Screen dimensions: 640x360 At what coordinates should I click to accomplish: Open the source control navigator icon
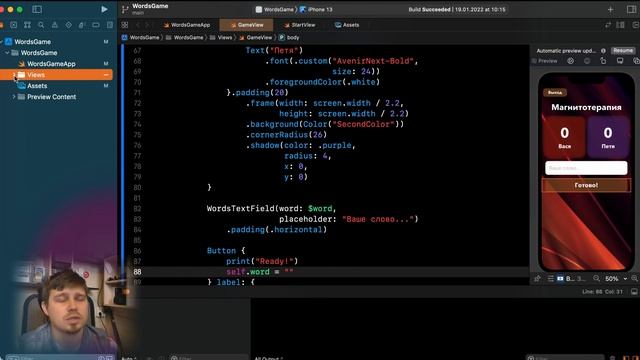point(14,25)
